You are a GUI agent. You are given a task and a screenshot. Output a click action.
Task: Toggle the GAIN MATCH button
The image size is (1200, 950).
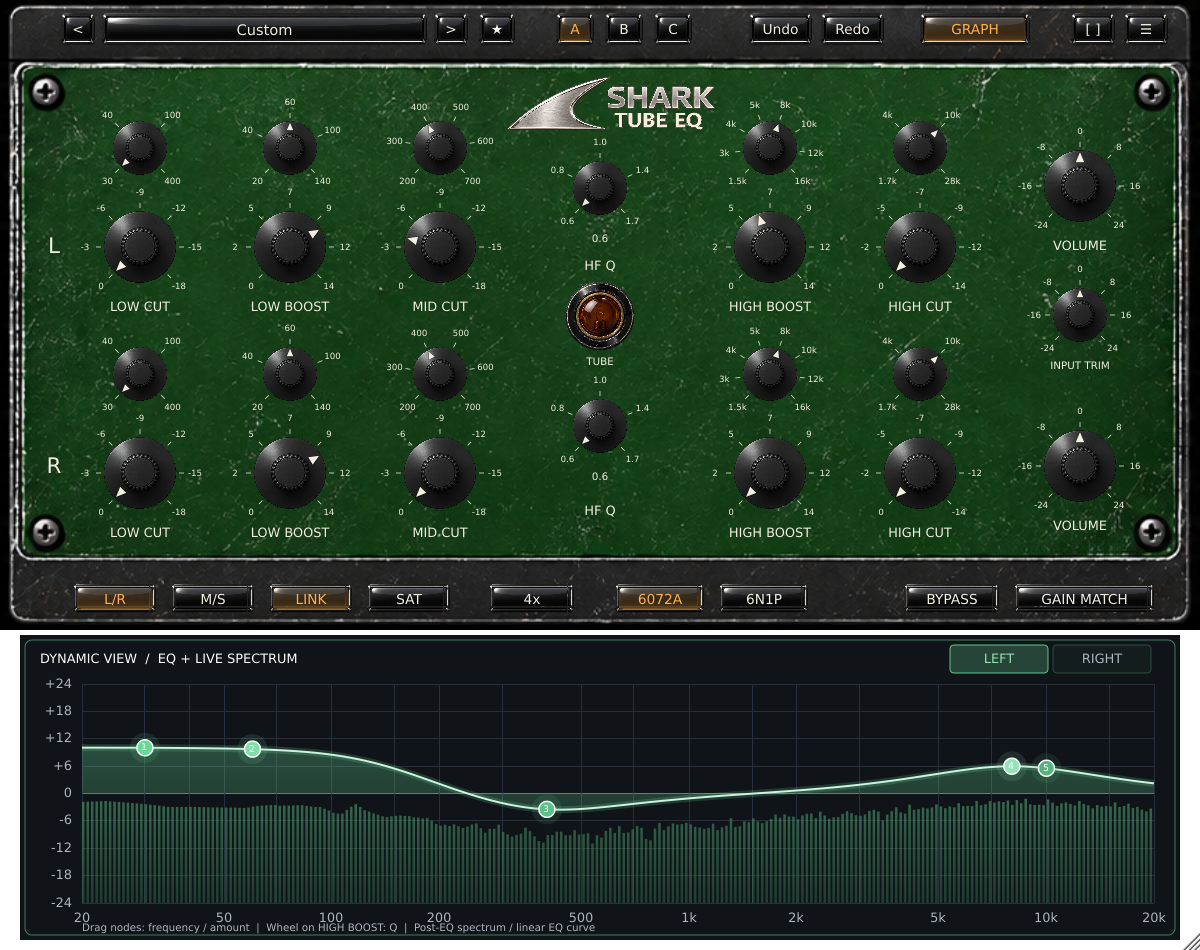[x=1084, y=598]
